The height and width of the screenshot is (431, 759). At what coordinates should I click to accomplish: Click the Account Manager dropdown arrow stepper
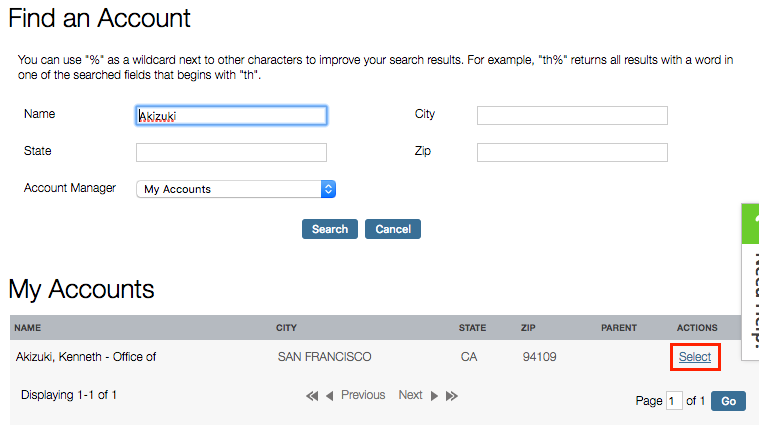(328, 189)
